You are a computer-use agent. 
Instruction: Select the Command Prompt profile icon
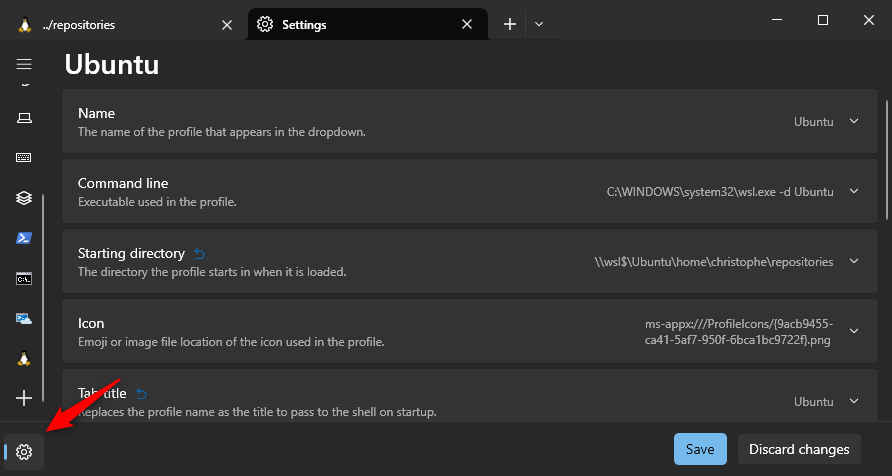coord(24,279)
